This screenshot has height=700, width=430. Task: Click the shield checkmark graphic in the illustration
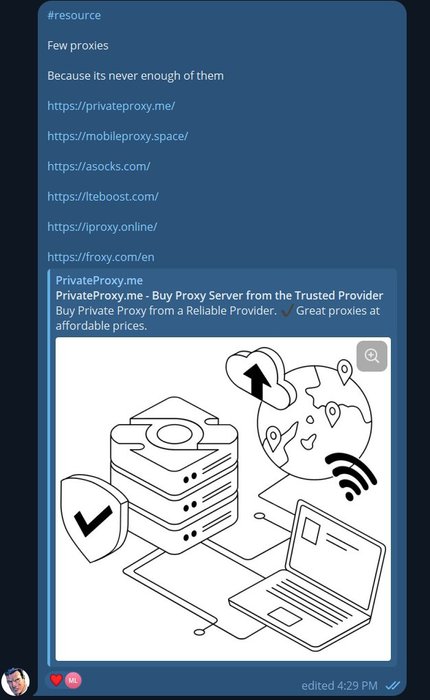point(94,518)
